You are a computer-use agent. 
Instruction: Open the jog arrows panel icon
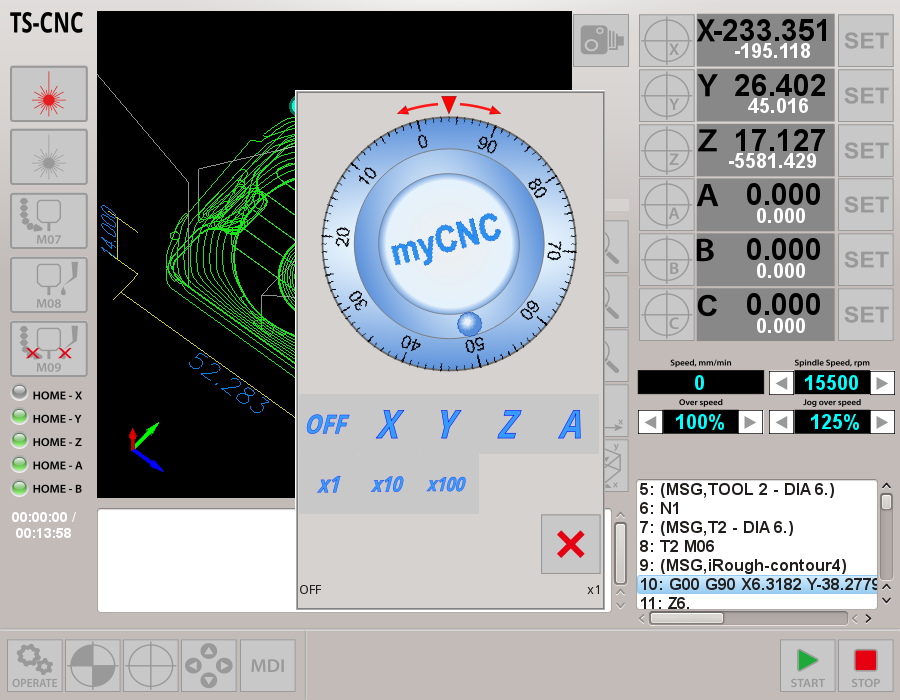(x=209, y=665)
